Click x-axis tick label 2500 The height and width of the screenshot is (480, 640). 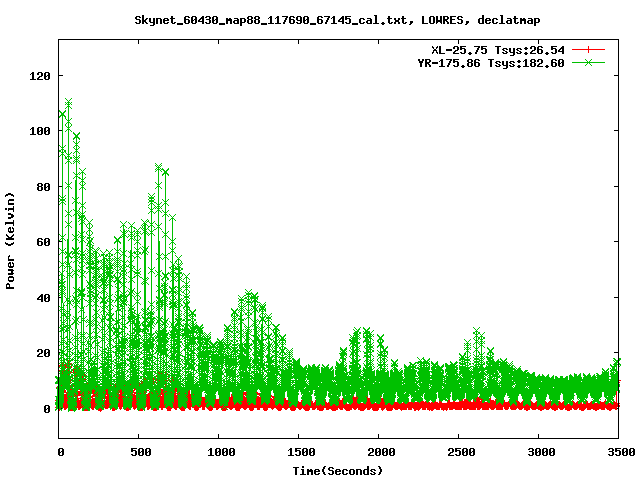(x=461, y=452)
